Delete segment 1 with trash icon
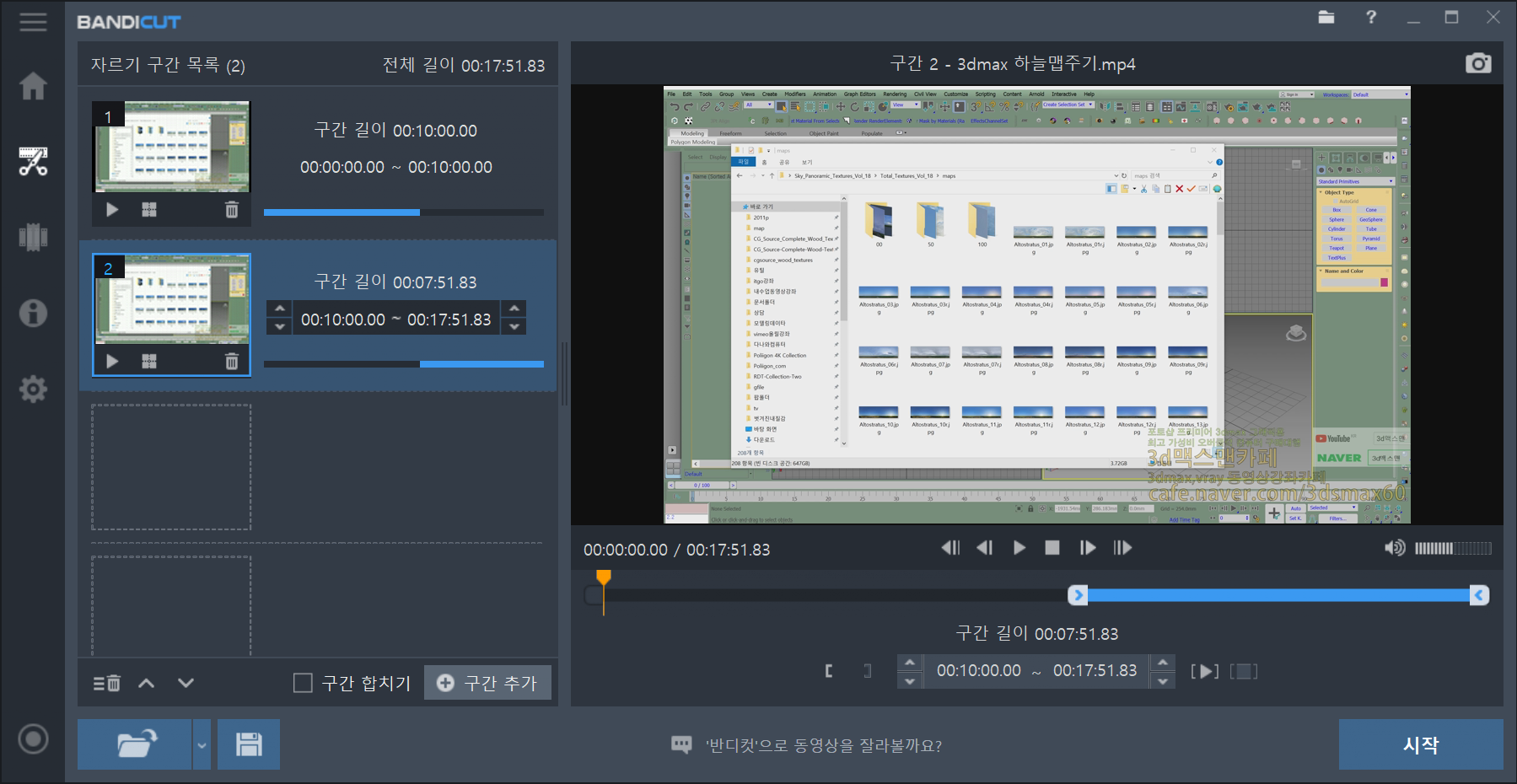This screenshot has height=784, width=1517. point(232,210)
